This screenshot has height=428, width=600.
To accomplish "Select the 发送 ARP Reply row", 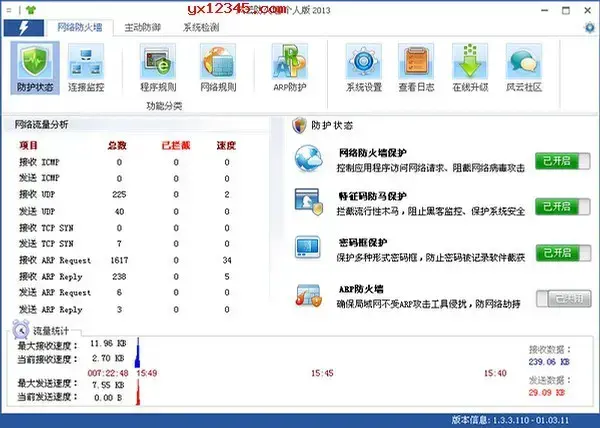I will [128, 309].
